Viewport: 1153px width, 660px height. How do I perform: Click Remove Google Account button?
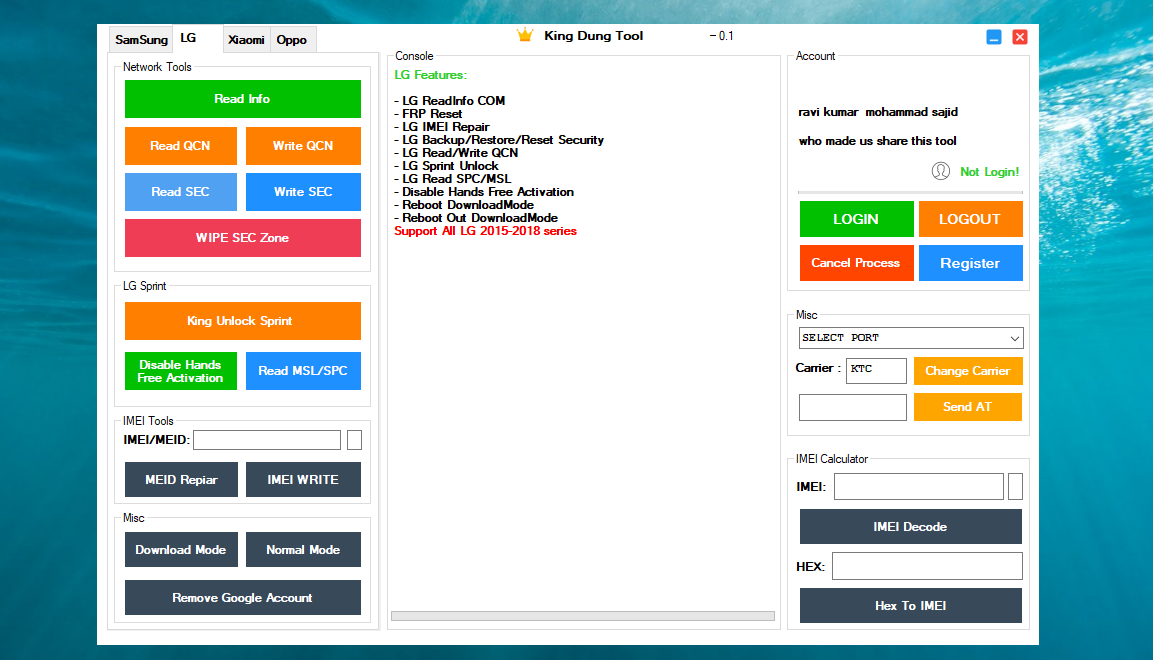tap(243, 598)
